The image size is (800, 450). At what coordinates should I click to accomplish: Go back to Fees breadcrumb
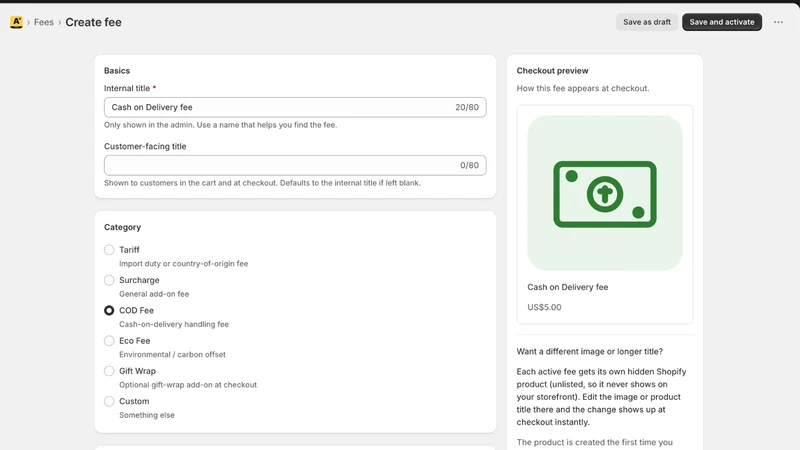[x=44, y=22]
